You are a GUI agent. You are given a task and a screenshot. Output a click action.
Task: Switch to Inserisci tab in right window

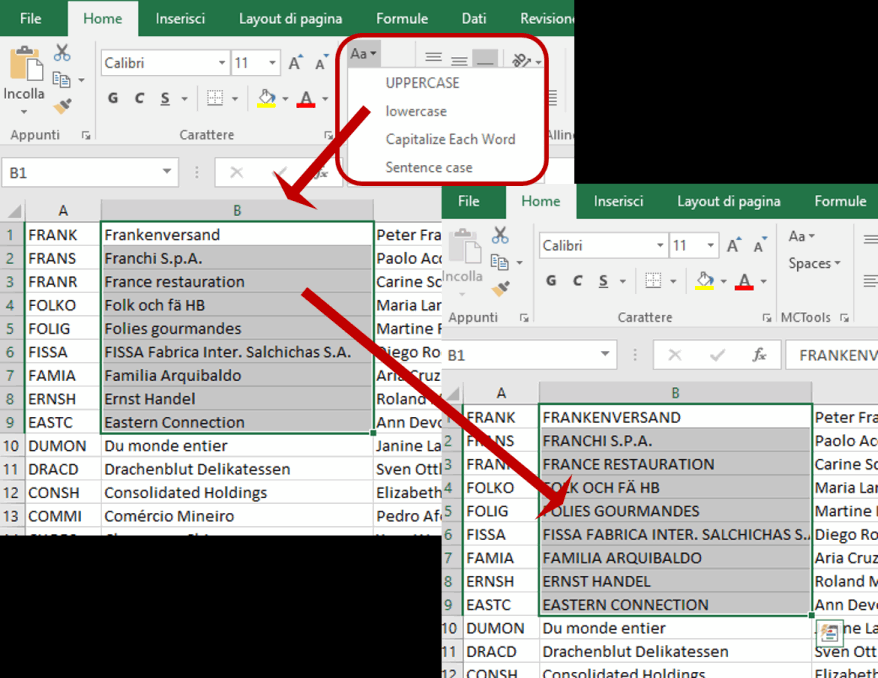(x=618, y=201)
